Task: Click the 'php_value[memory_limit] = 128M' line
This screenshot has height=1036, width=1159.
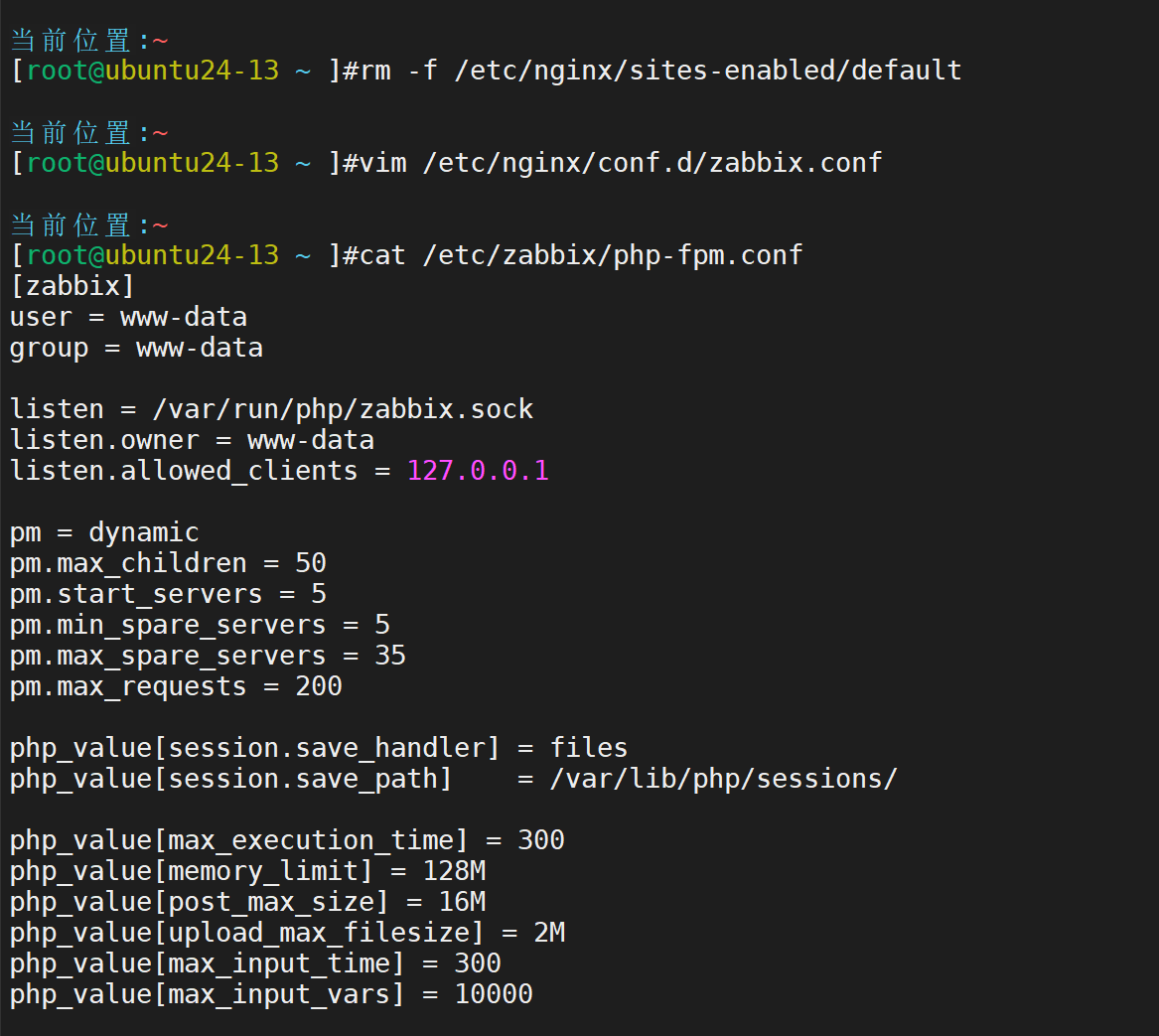Action: coord(248,872)
